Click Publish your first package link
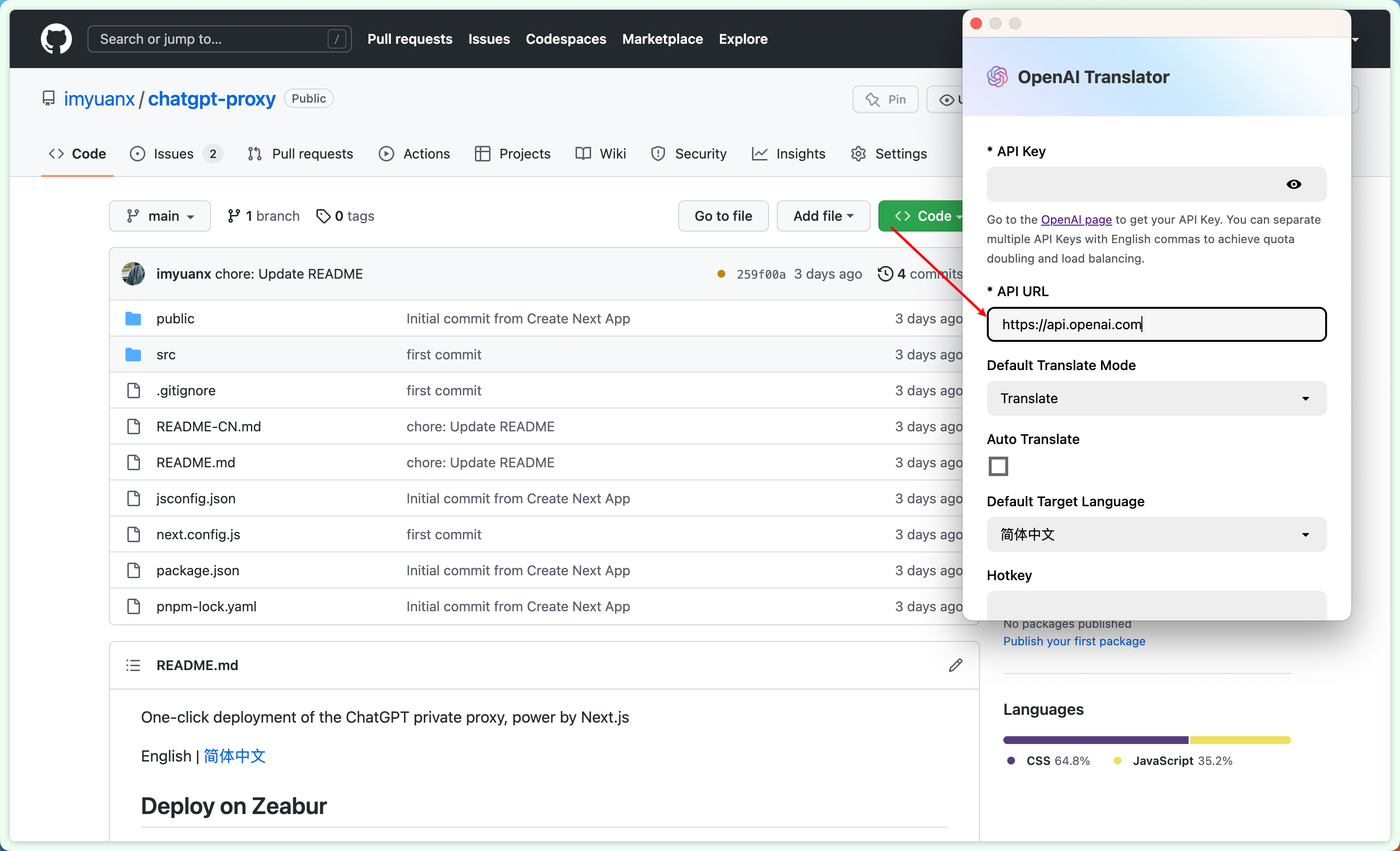Screen dimensions: 1400x851 point(1075,641)
